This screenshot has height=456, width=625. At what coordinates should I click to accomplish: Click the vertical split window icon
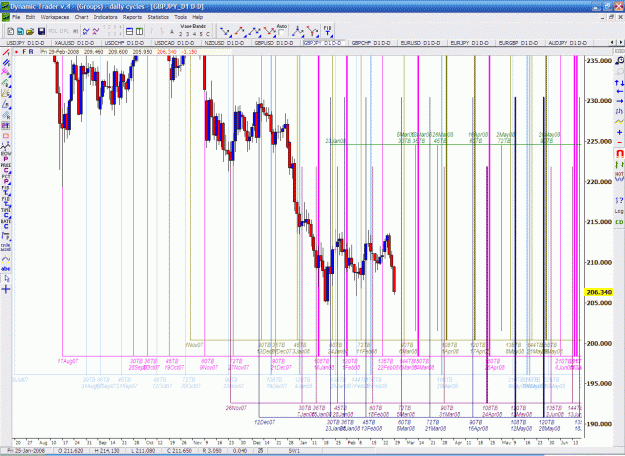point(139,31)
